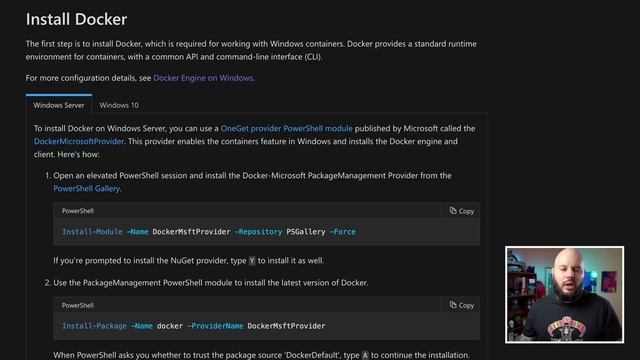Open the OneGet provider PowerShell module link

(x=286, y=129)
